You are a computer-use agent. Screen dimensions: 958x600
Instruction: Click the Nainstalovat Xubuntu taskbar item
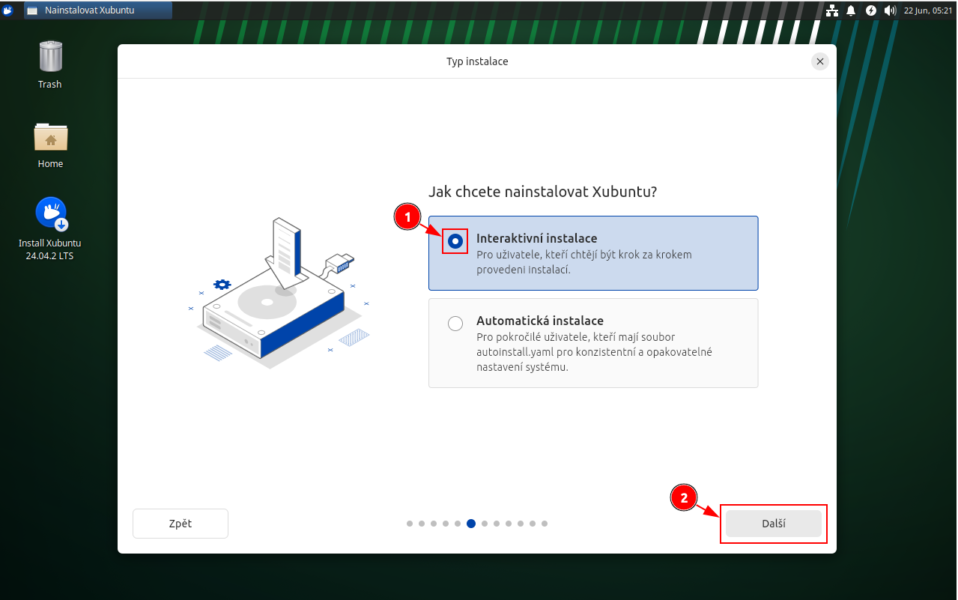(97, 10)
